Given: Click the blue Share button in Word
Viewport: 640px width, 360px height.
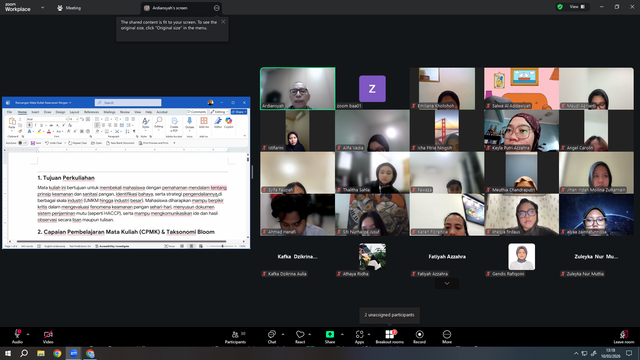Looking at the screenshot, I should click(x=239, y=112).
